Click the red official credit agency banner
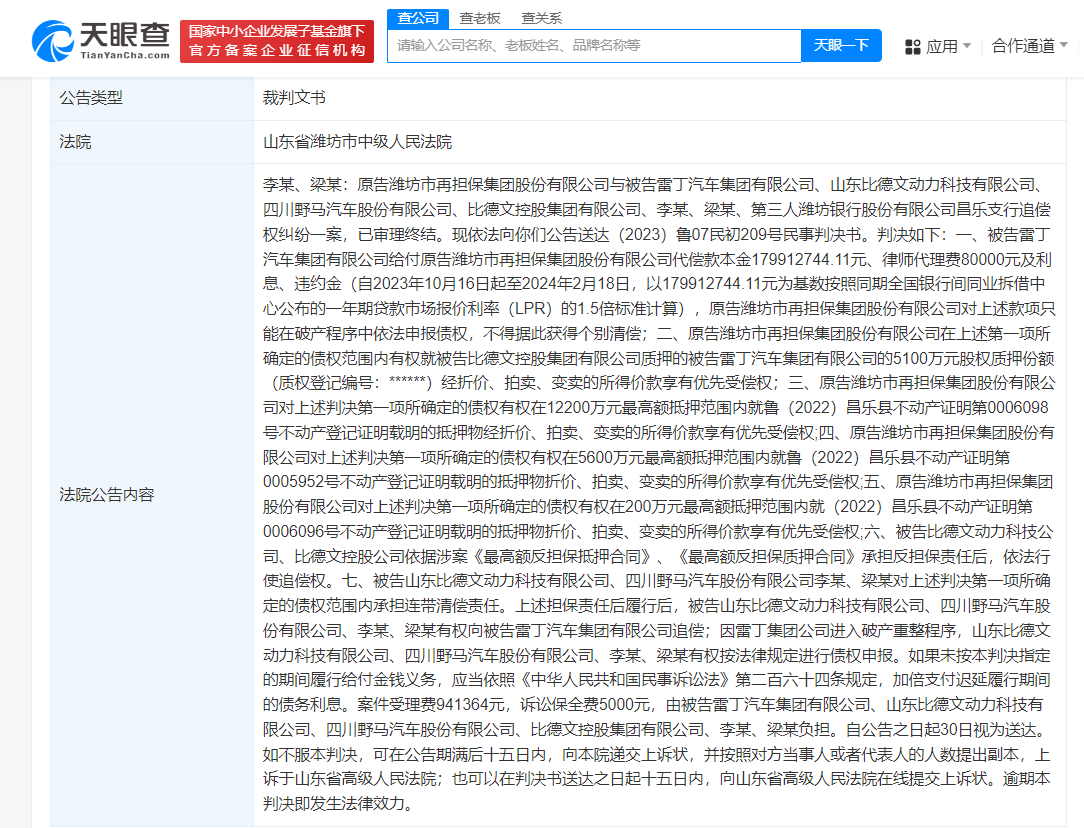 tap(277, 41)
